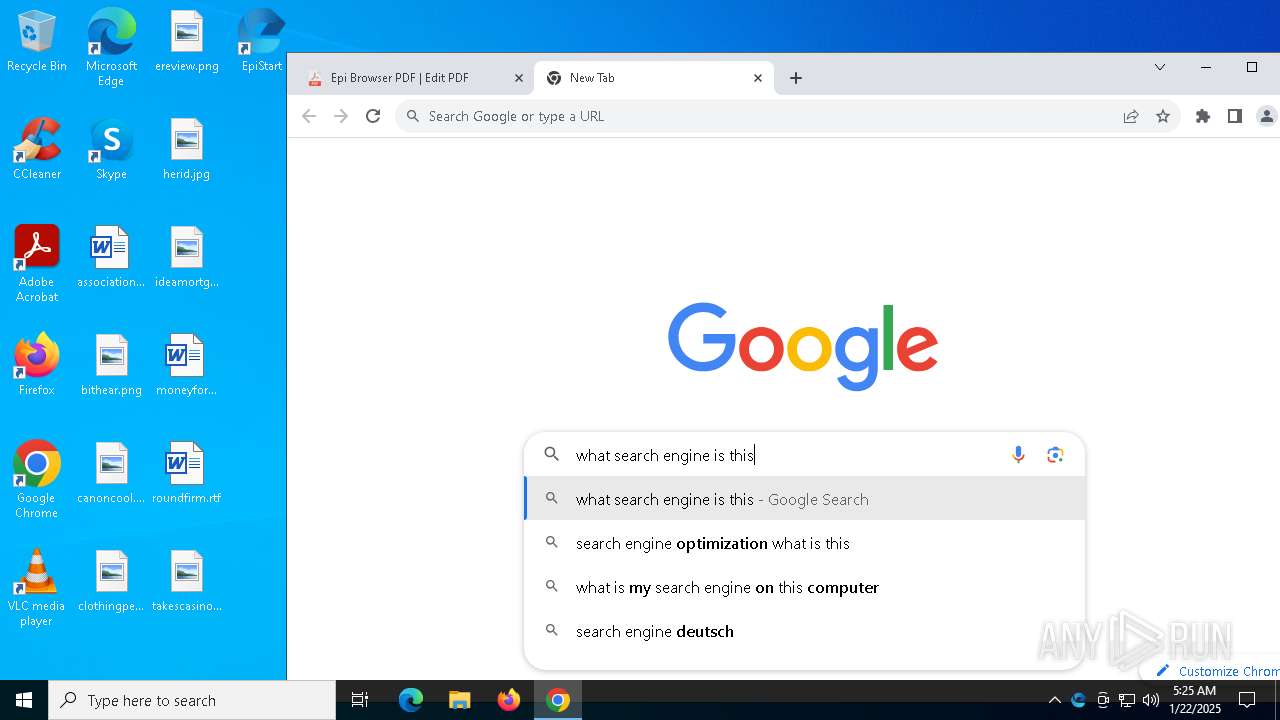Open the Extensions puzzle icon
The image size is (1280, 720).
click(x=1203, y=116)
